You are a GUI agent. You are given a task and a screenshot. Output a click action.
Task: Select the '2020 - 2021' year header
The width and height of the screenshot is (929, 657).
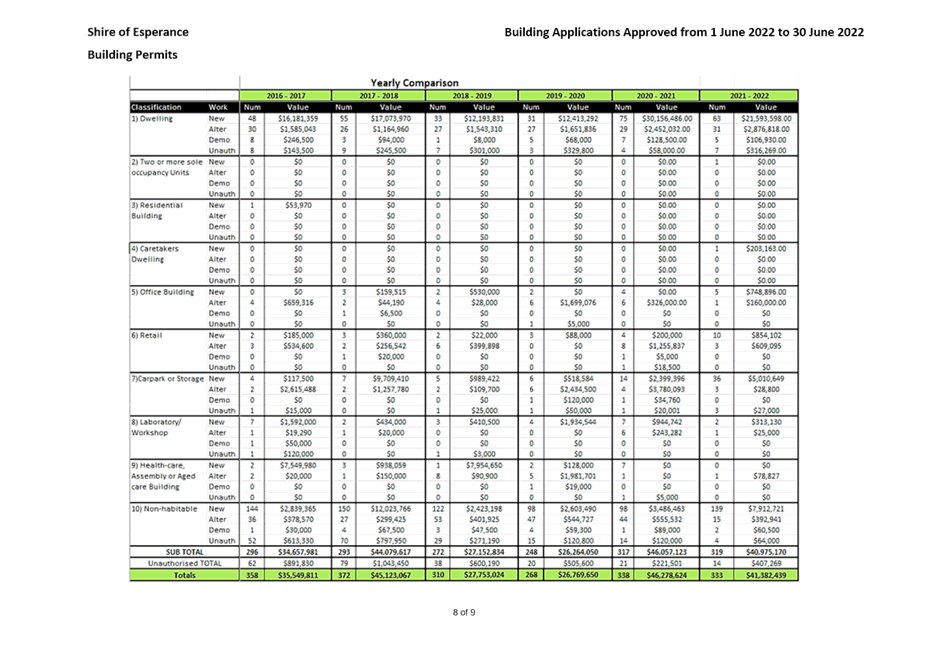tap(655, 95)
